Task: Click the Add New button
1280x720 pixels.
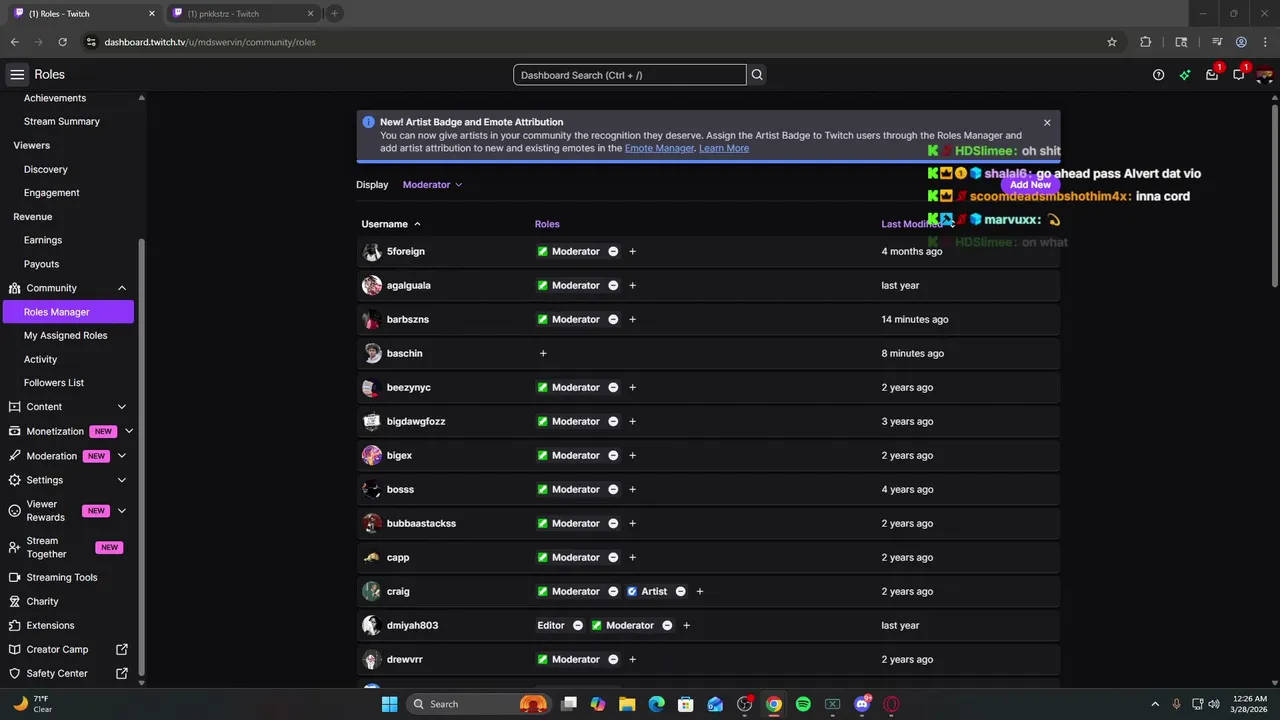Action: pos(1030,185)
